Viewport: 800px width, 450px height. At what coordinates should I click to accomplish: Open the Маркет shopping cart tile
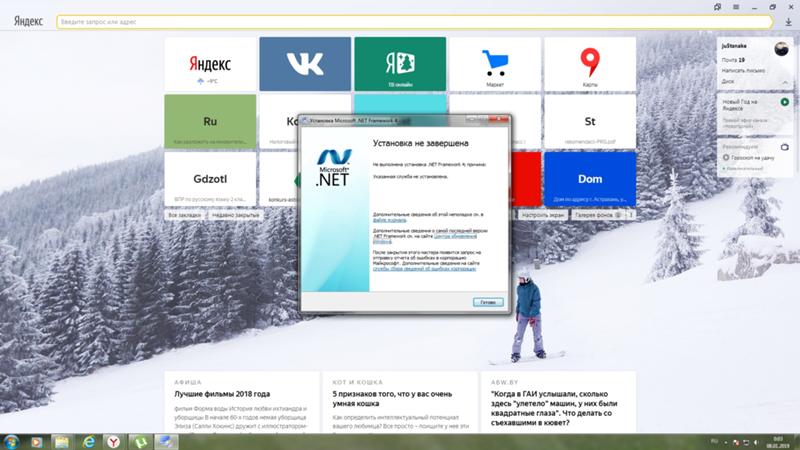pos(495,64)
